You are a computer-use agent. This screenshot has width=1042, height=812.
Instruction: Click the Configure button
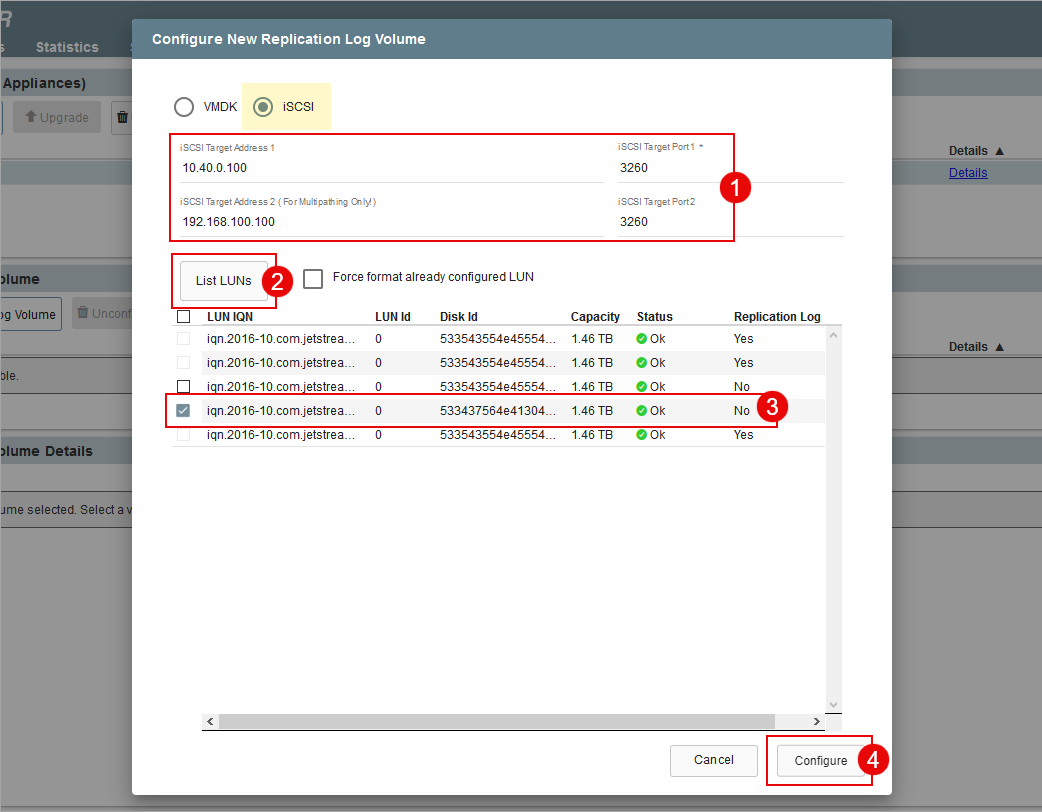click(820, 761)
